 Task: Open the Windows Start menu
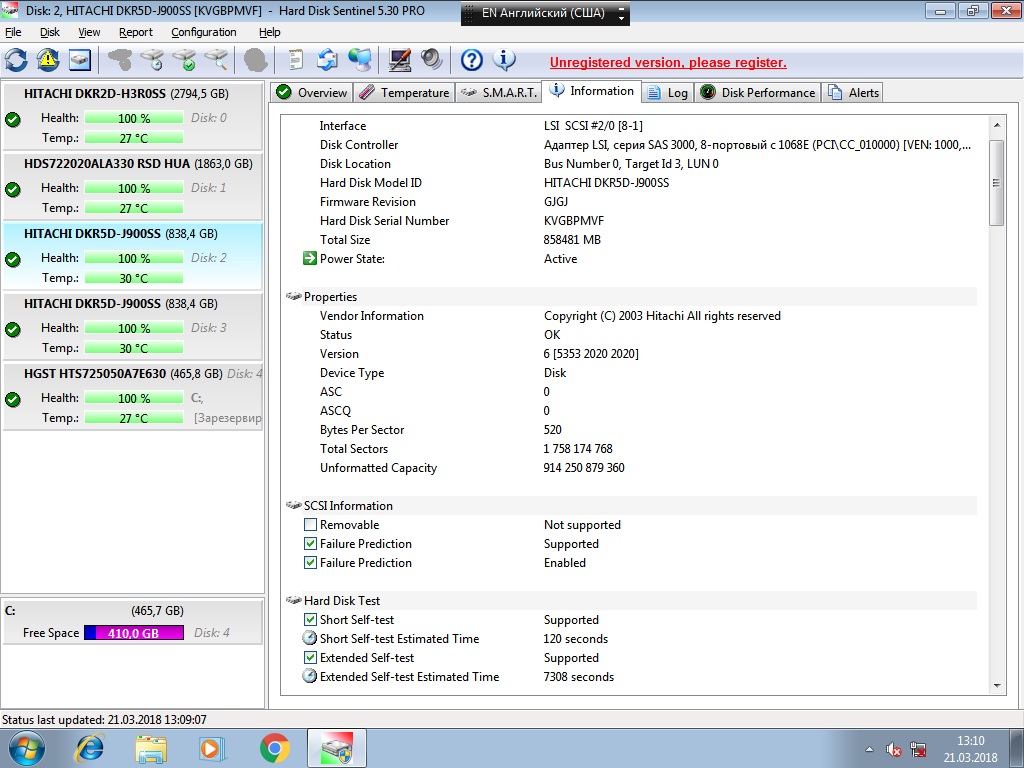coord(27,748)
